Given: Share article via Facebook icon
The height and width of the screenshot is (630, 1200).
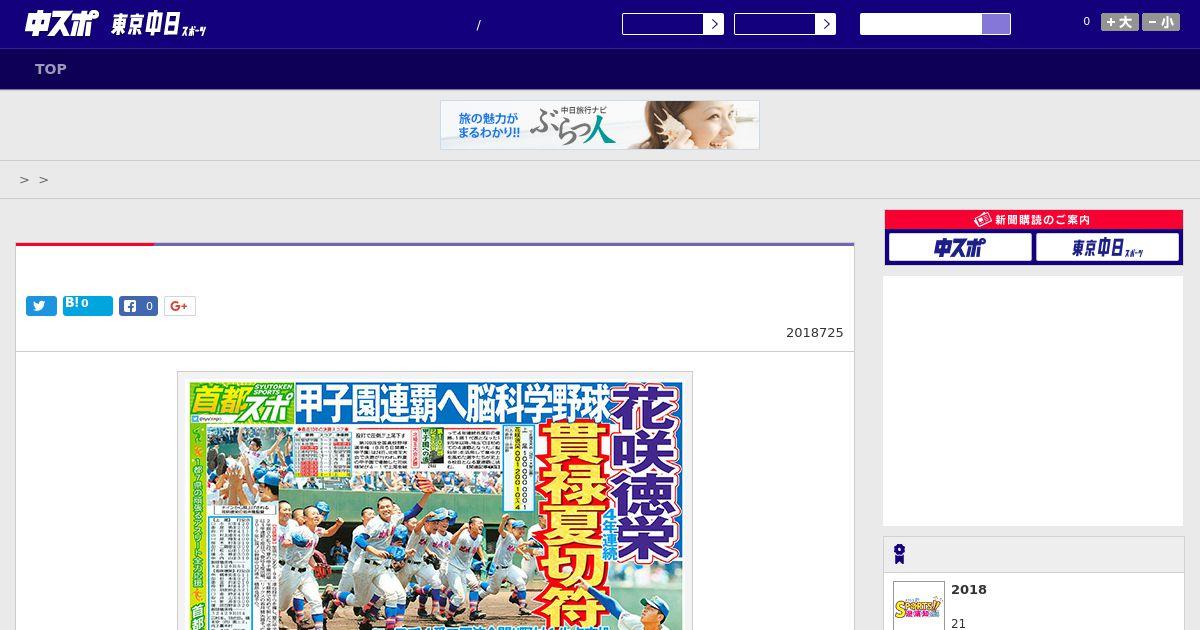Looking at the screenshot, I should click(x=139, y=306).
